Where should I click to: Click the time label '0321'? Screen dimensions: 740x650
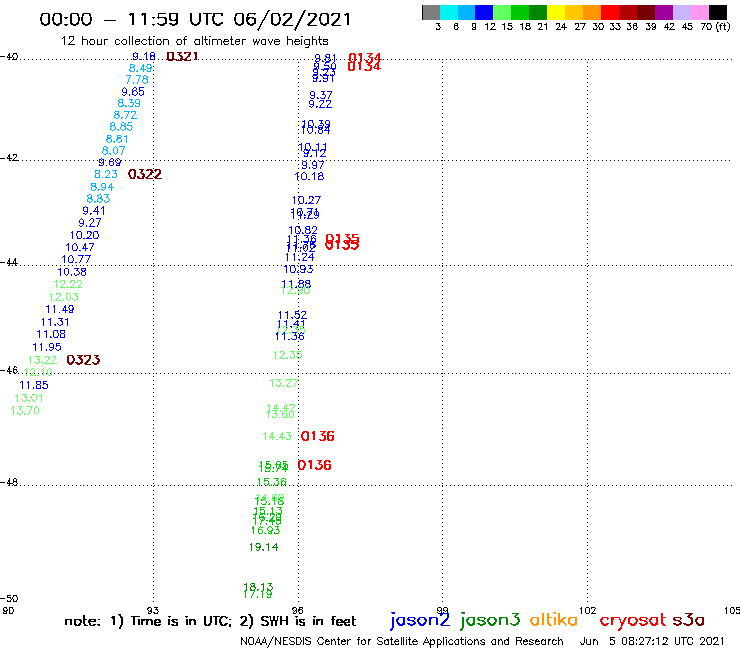tap(182, 57)
